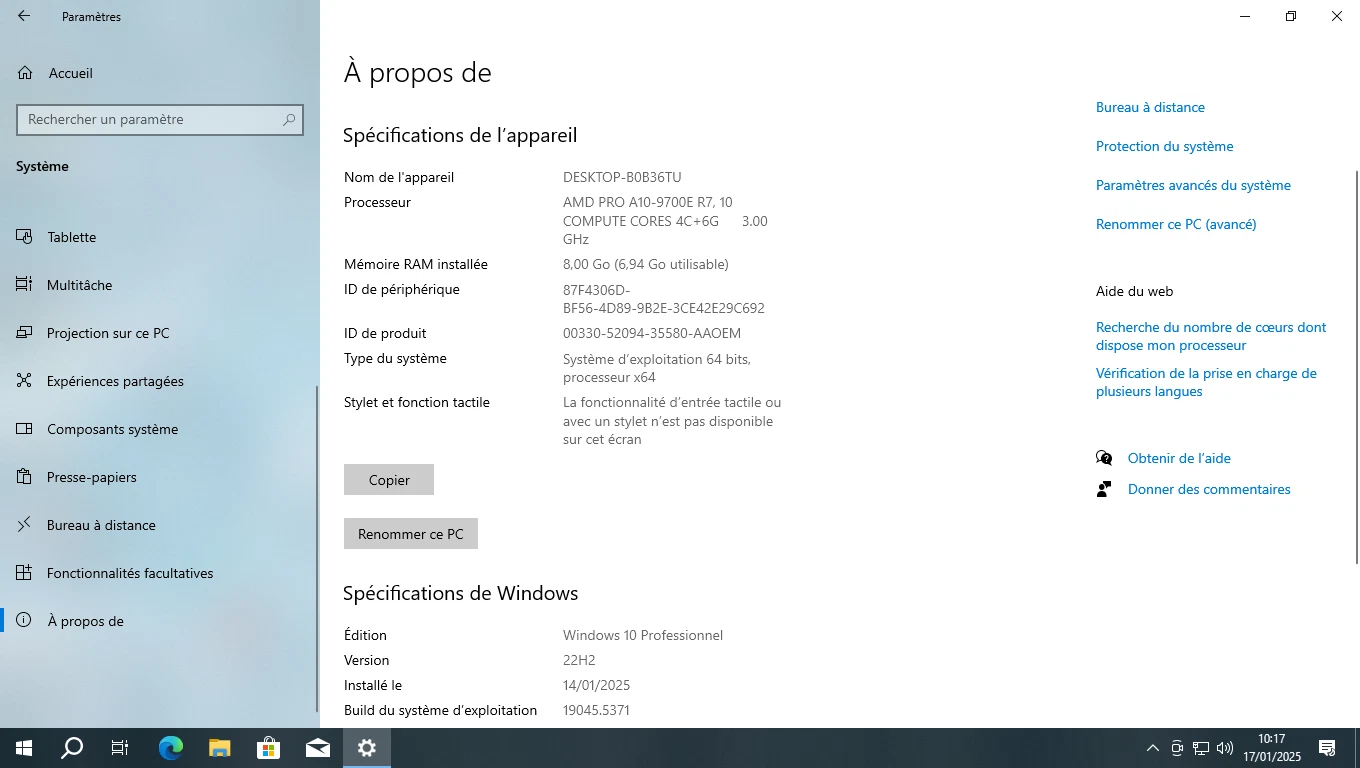
Task: Click the Système d'exploitation 64 bits value
Action: pyautogui.click(x=657, y=367)
